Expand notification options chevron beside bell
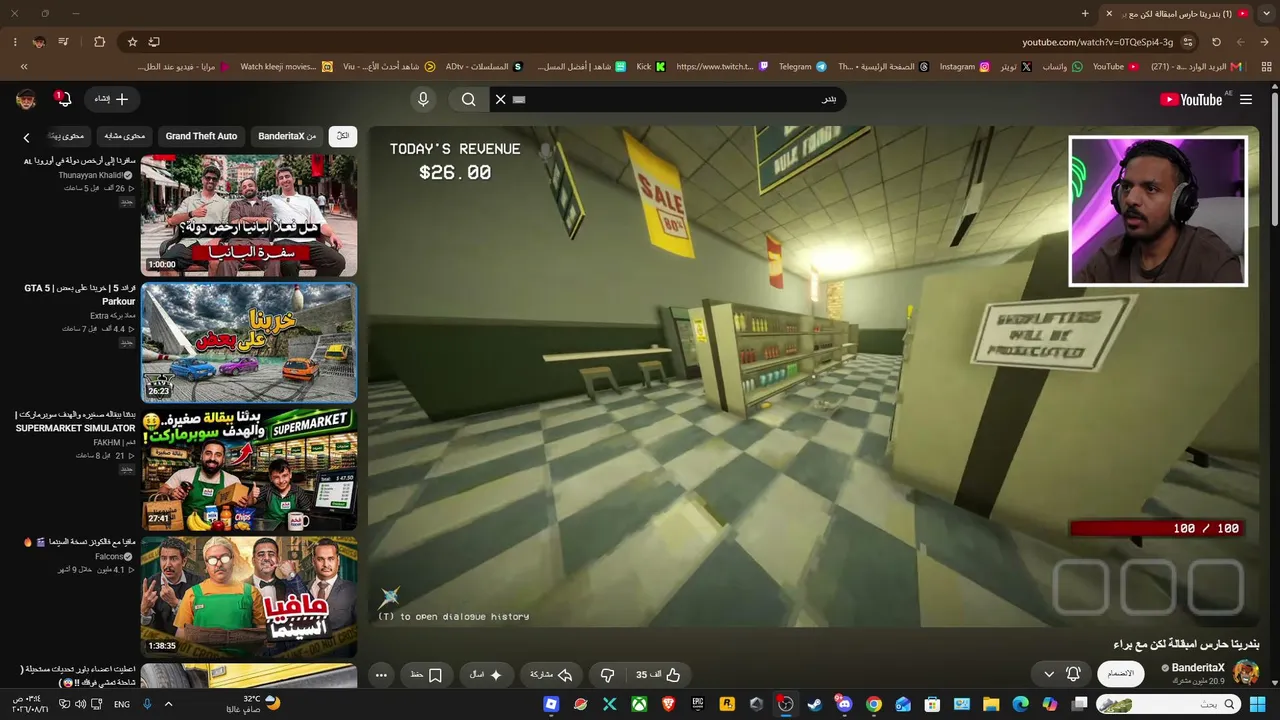 tap(1049, 674)
